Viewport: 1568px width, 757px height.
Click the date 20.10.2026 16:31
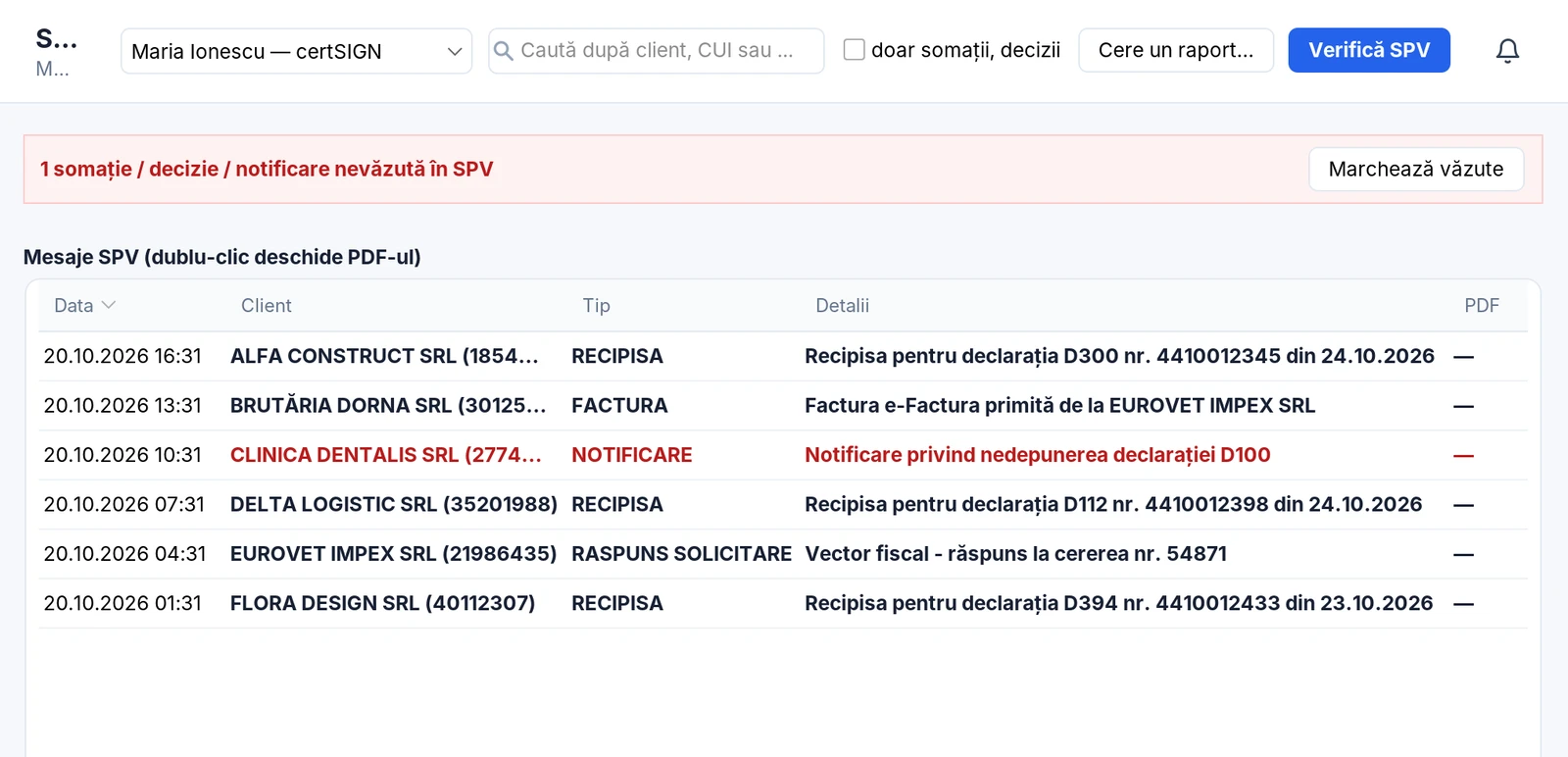122,356
